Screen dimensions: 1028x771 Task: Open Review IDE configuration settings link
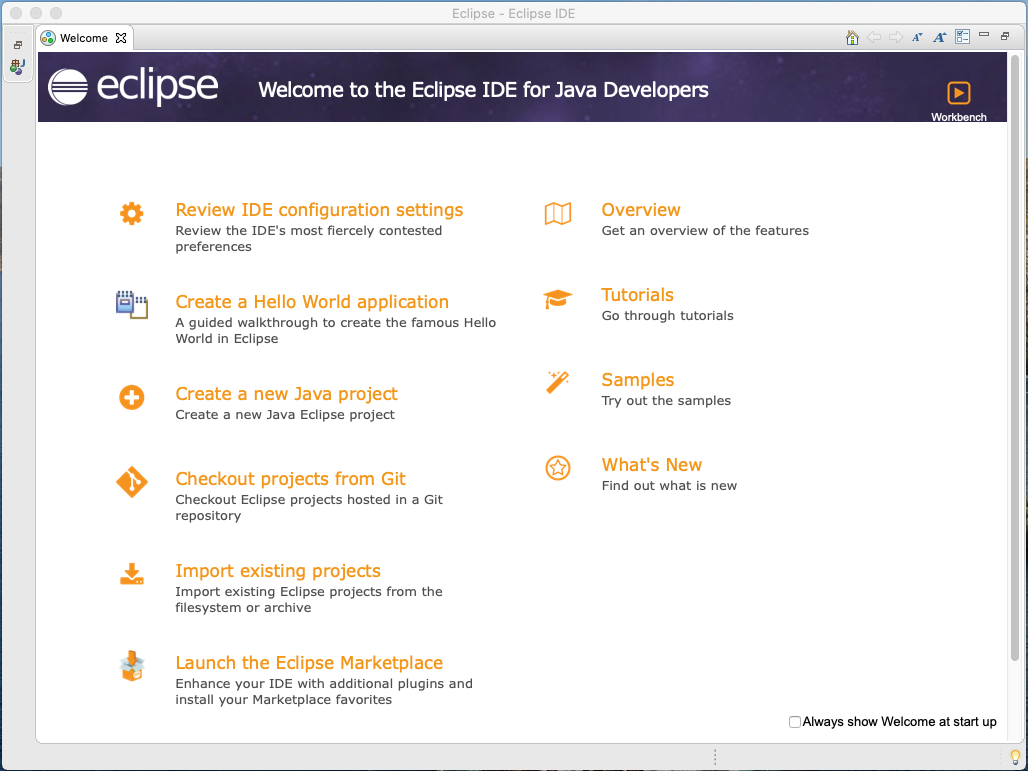319,210
